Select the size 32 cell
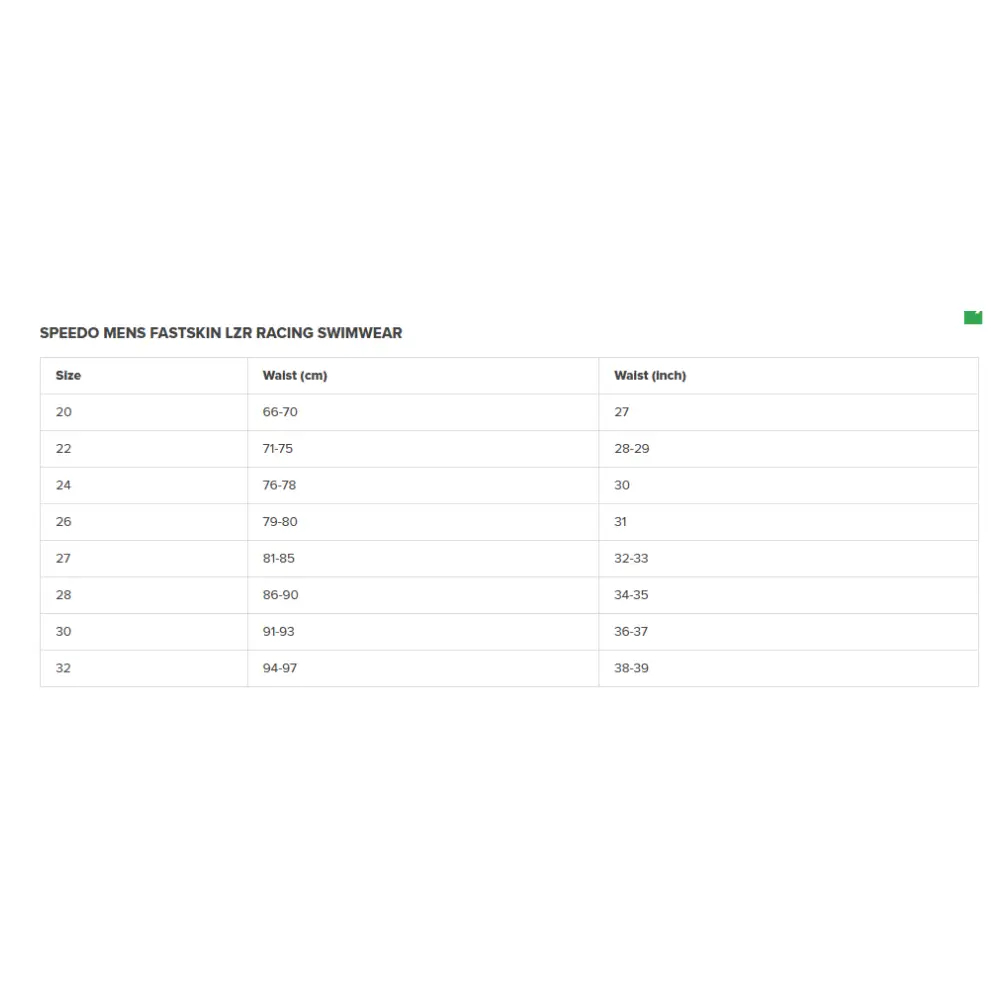 pos(64,668)
